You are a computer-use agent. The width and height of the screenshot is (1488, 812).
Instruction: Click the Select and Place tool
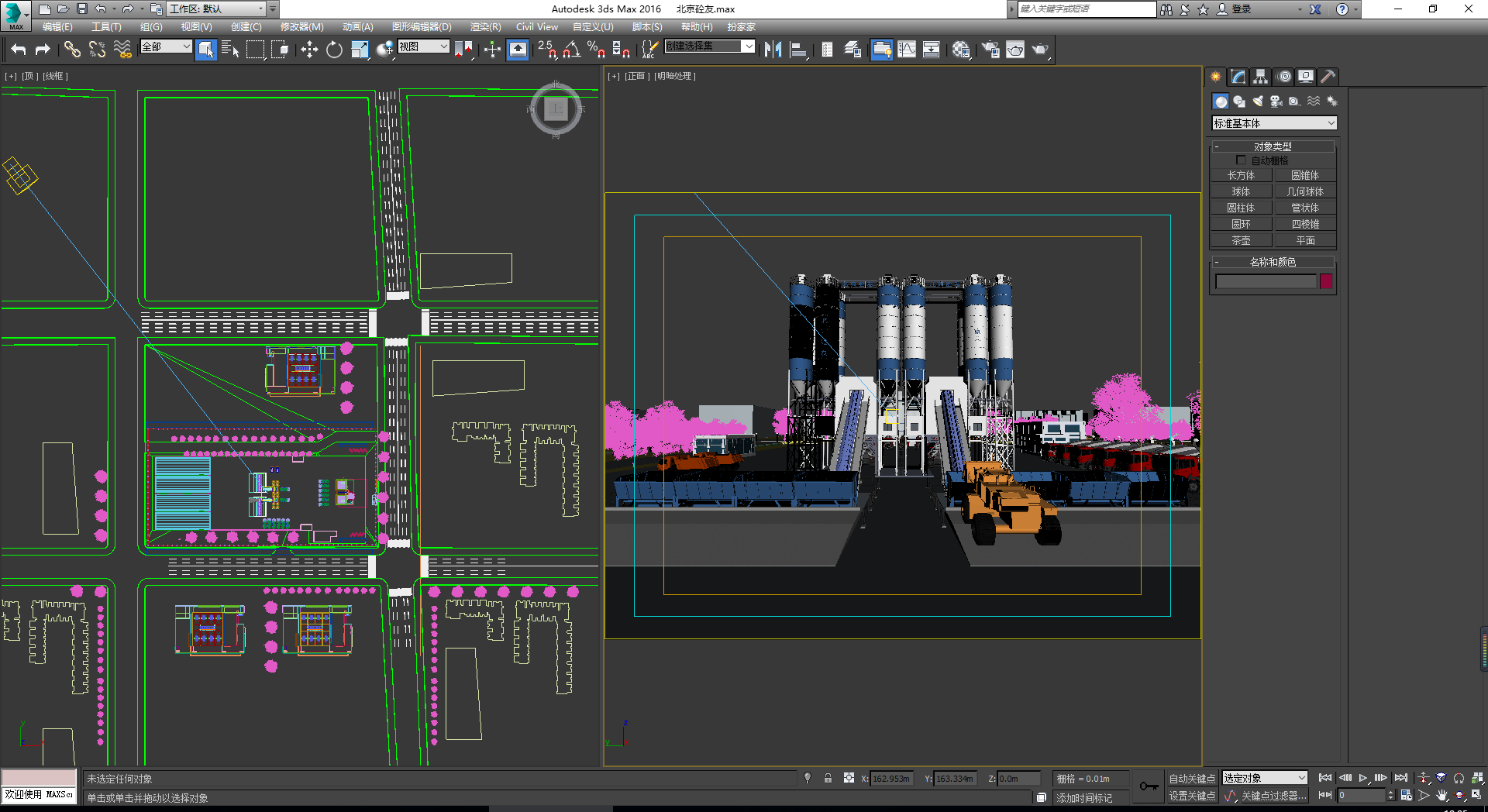[x=384, y=50]
